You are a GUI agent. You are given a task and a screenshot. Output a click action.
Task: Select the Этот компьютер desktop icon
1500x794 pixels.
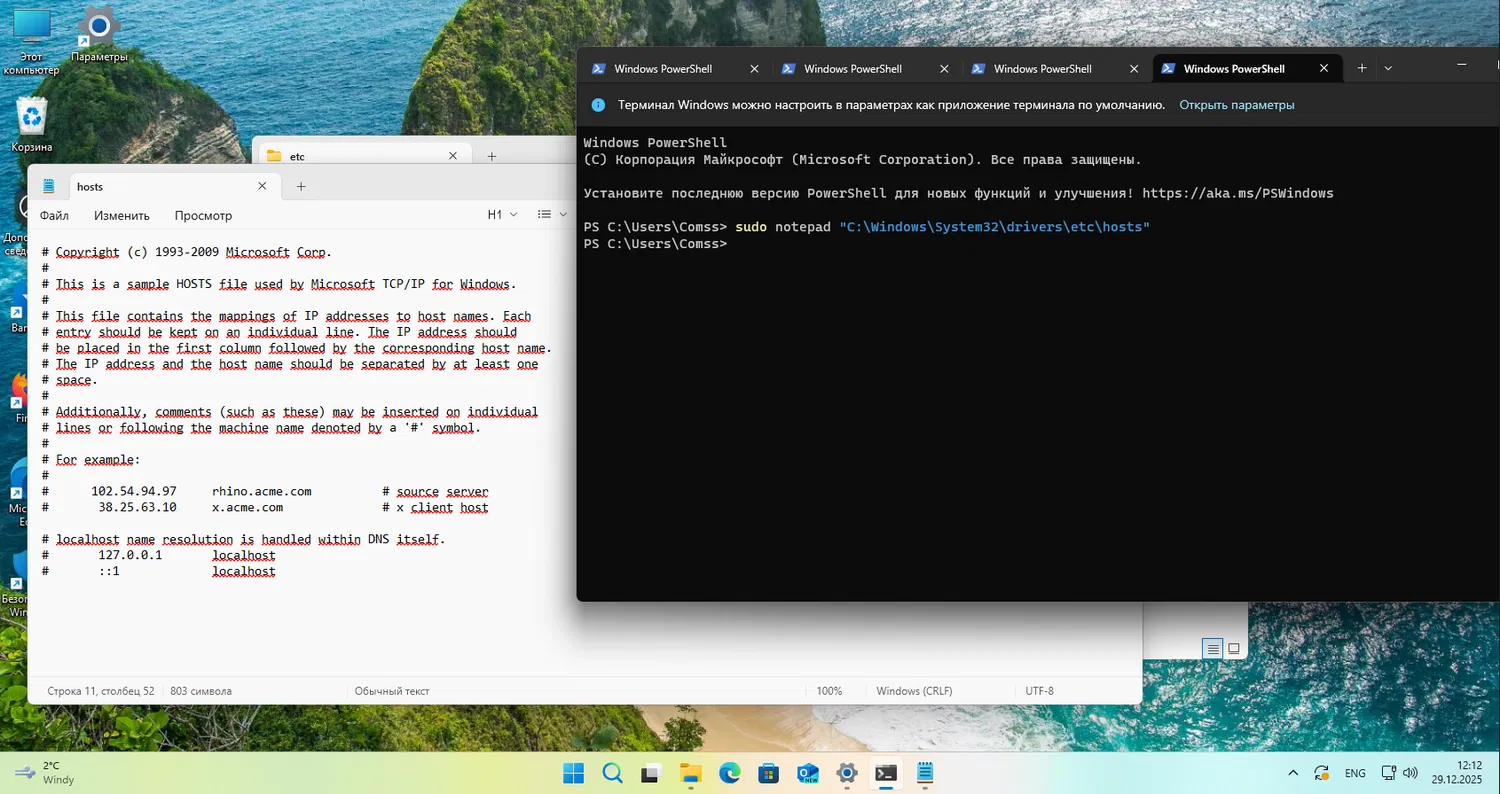coord(32,42)
